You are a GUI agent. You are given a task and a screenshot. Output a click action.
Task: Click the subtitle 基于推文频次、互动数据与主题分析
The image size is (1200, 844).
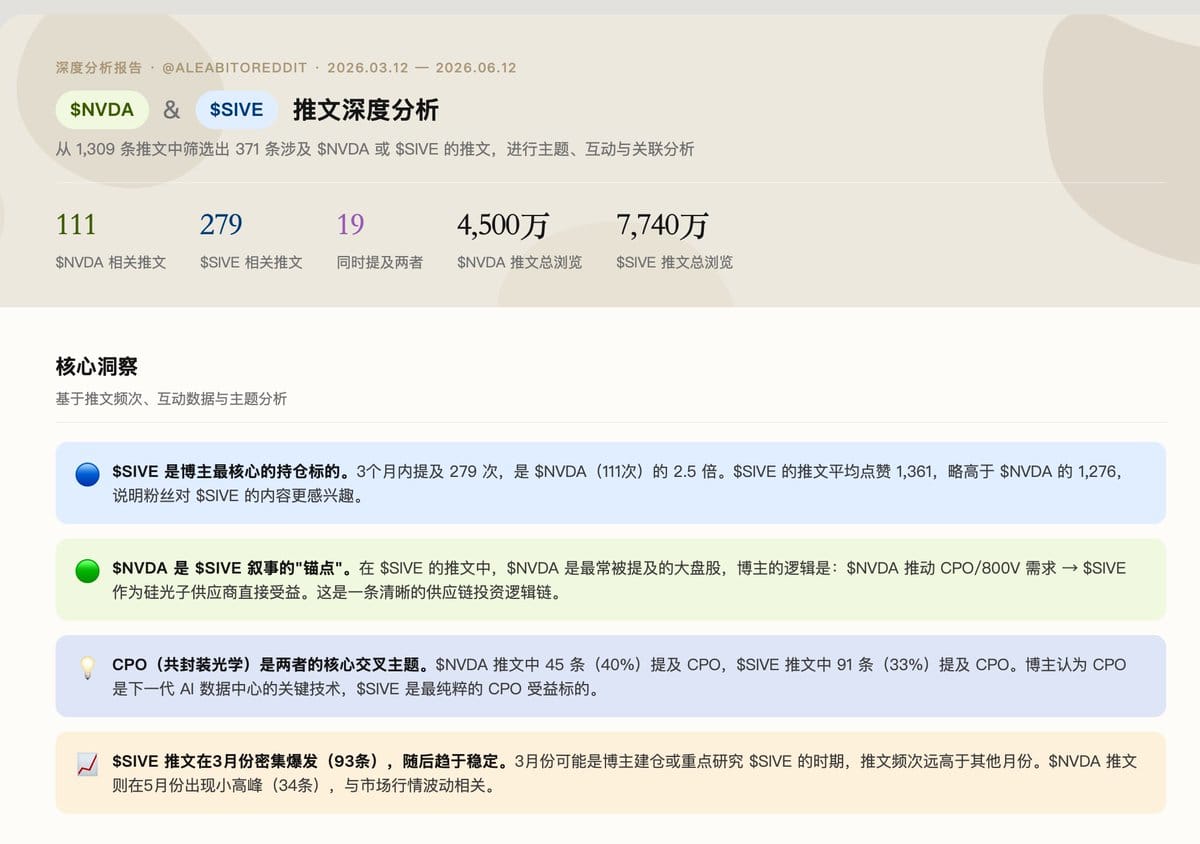click(171, 398)
